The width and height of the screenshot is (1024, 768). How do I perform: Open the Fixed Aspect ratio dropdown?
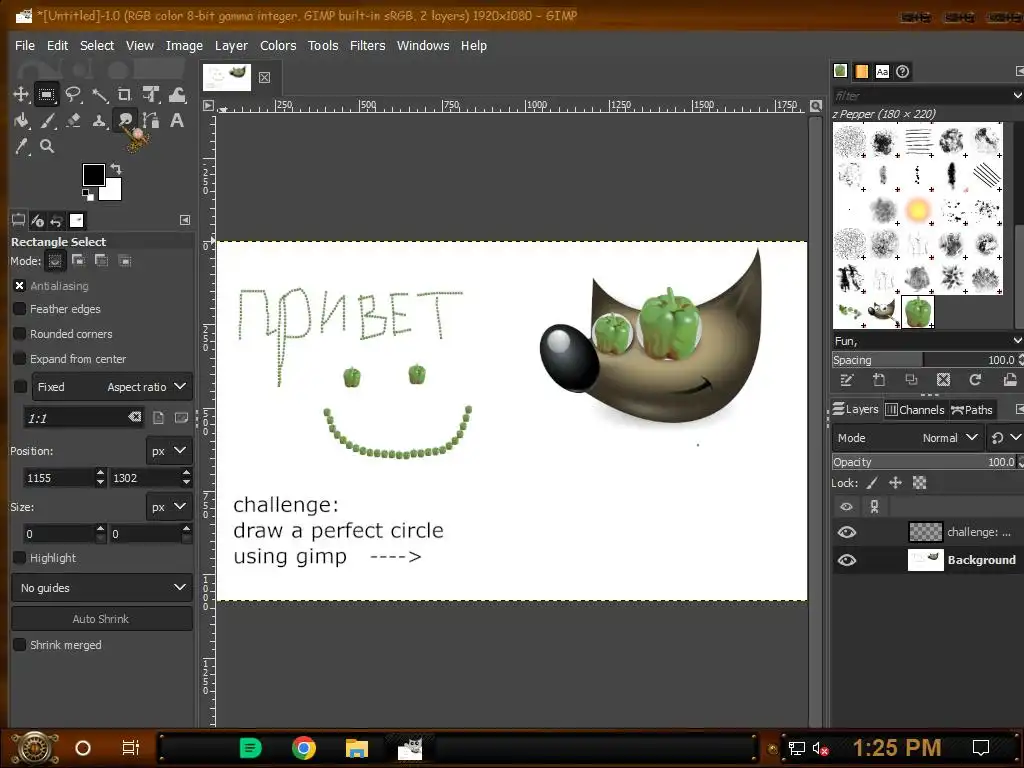click(x=112, y=387)
